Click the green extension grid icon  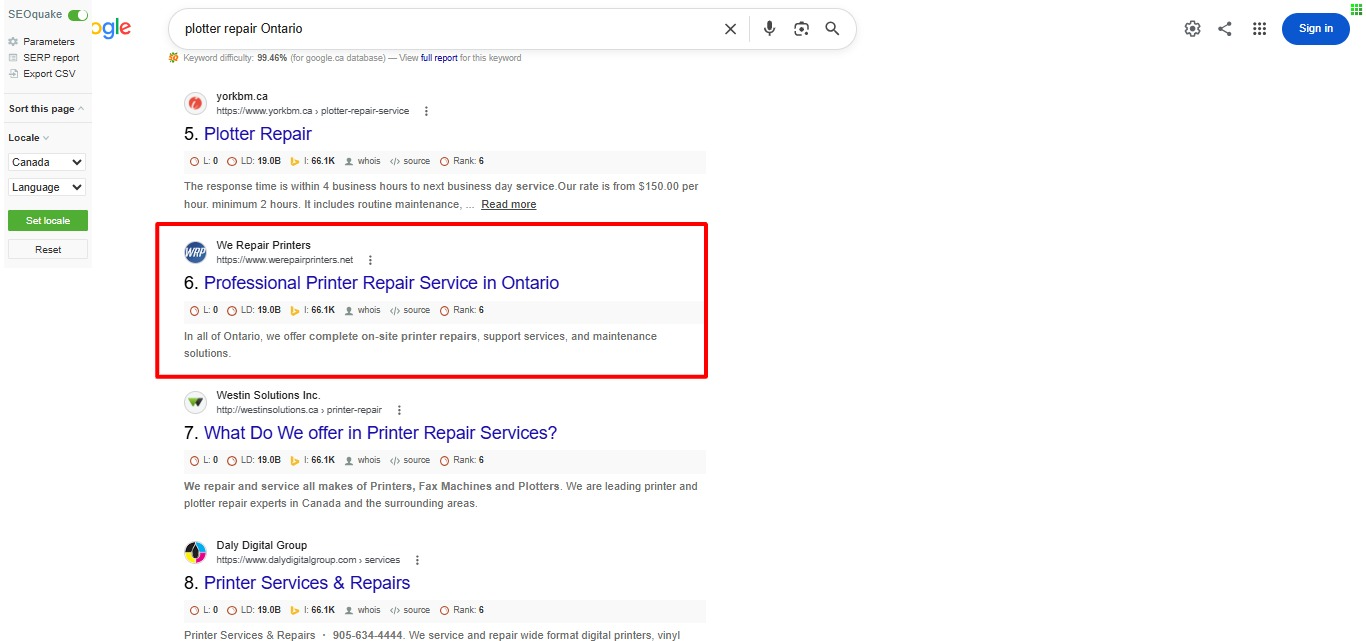point(1355,8)
